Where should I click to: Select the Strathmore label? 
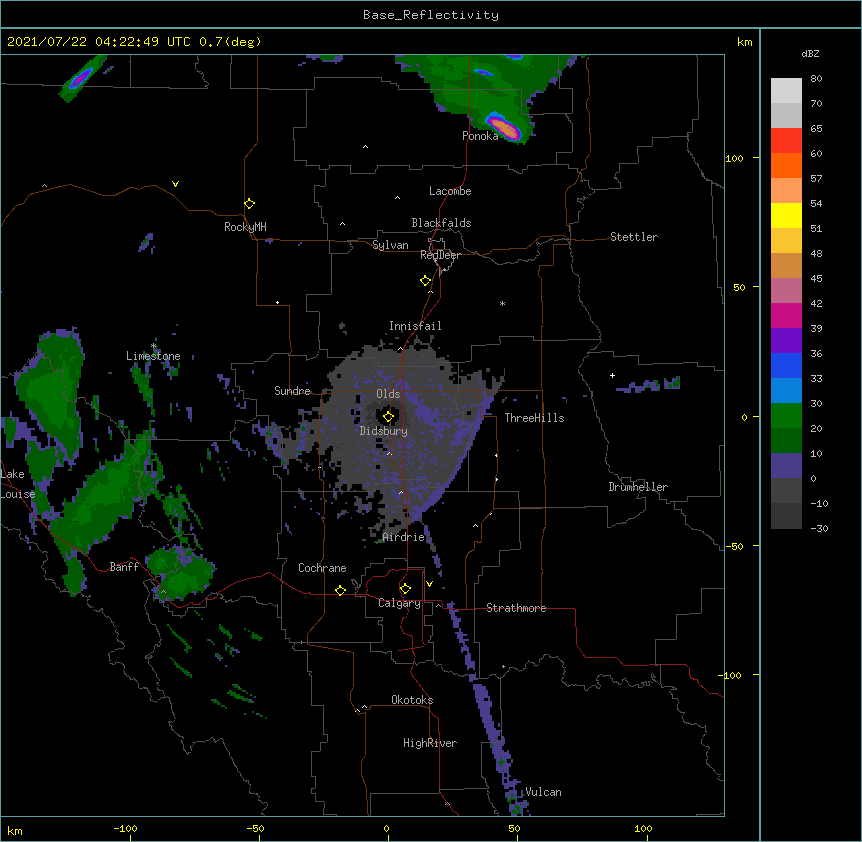(x=516, y=608)
